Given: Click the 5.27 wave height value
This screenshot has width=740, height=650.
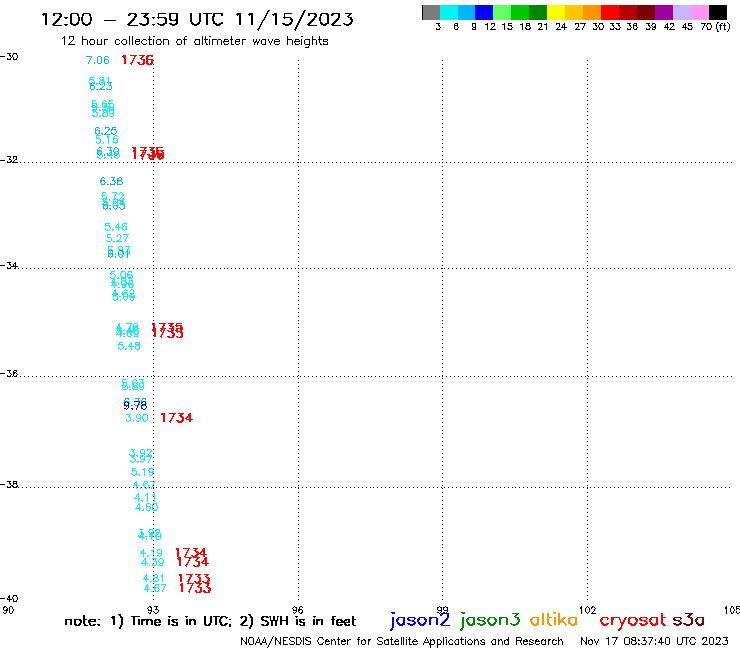Looking at the screenshot, I should click(x=118, y=238).
